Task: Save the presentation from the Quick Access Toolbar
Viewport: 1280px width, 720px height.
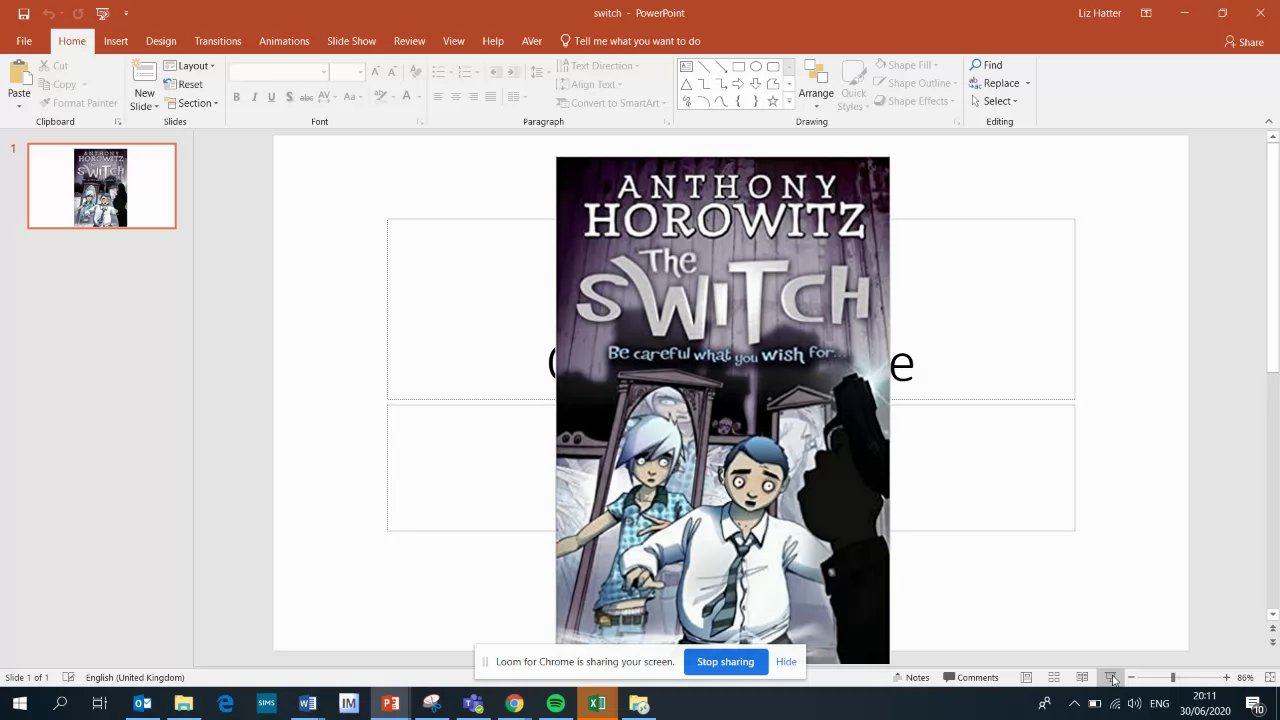Action: coord(24,14)
